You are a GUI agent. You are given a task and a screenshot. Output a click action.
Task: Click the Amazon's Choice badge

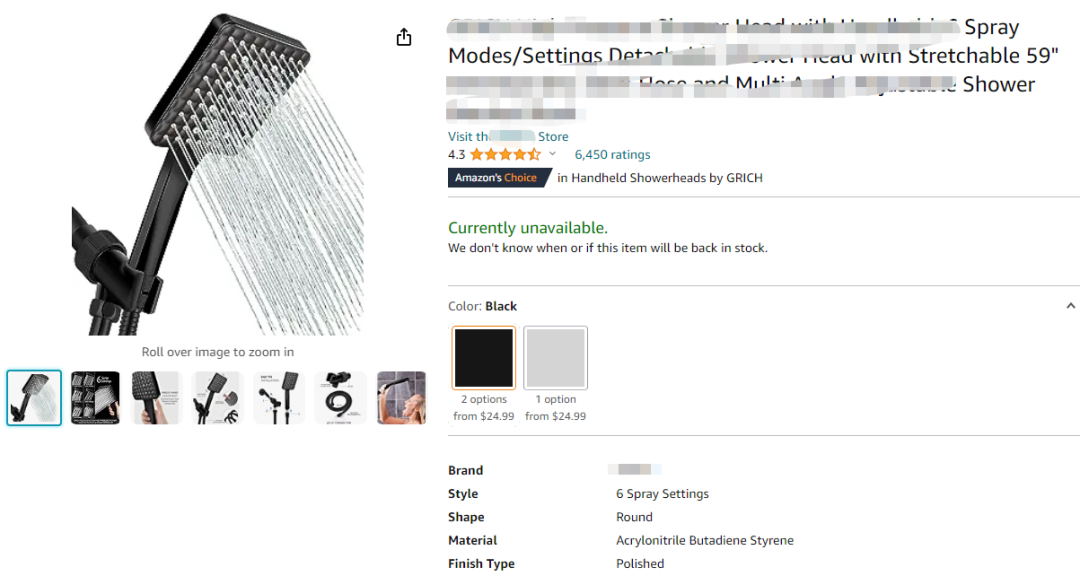coord(496,178)
